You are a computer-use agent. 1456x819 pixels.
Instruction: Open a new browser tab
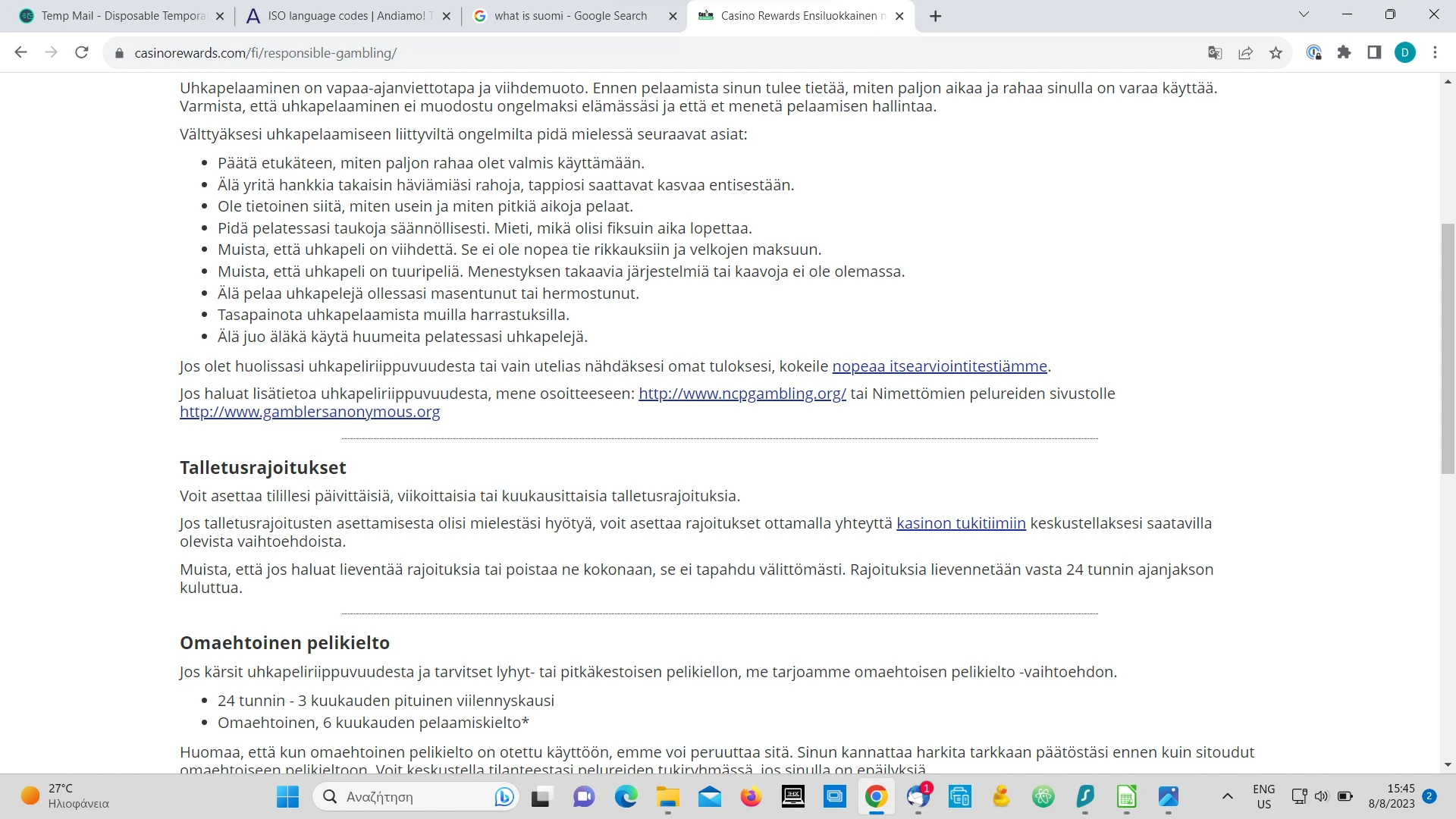pos(935,16)
